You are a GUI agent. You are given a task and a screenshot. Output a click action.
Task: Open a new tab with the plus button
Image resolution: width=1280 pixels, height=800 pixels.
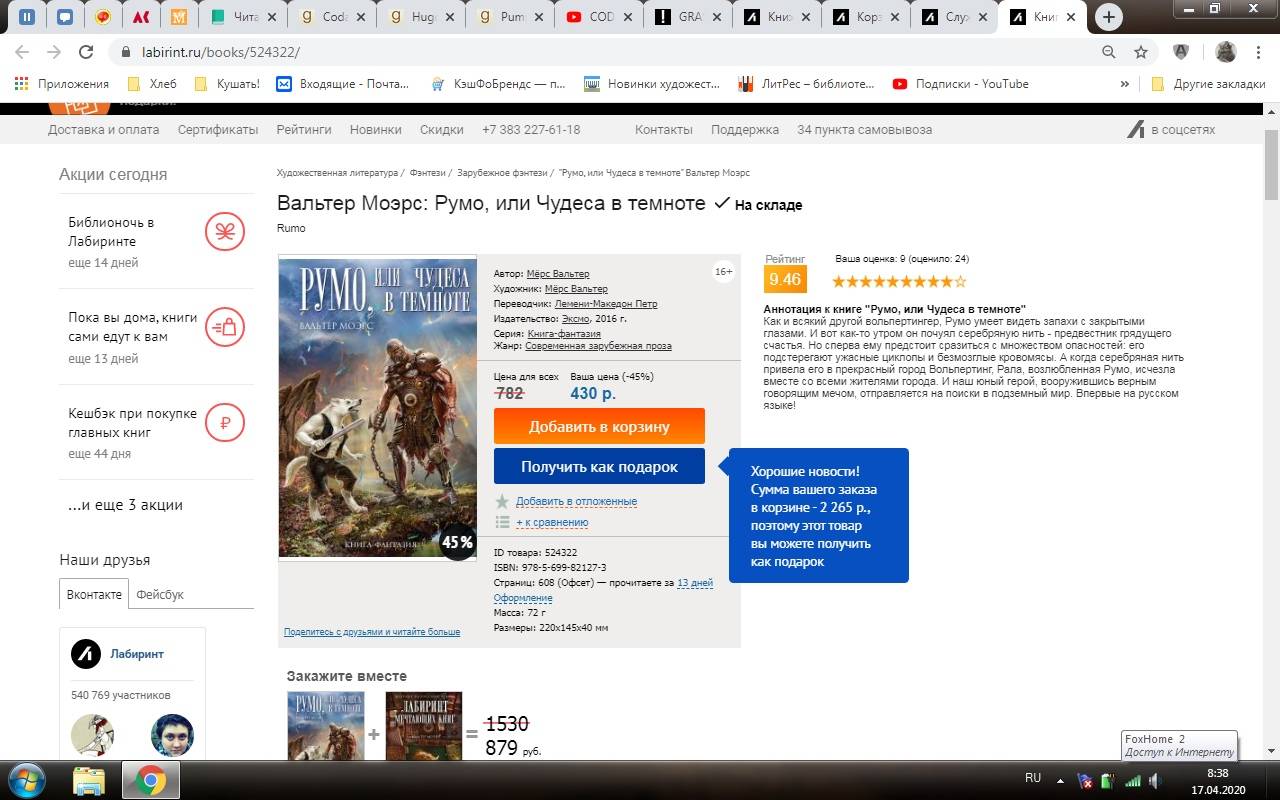(x=1108, y=17)
